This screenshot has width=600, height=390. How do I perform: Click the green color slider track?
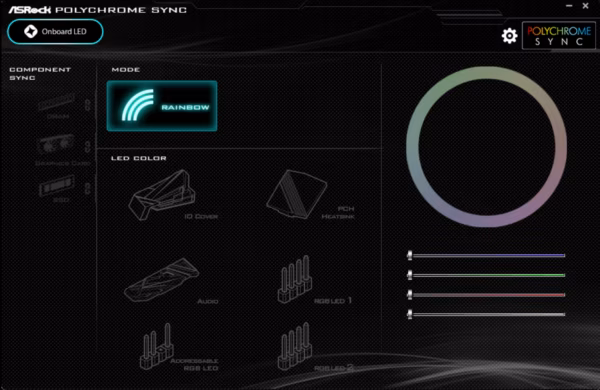click(x=489, y=275)
